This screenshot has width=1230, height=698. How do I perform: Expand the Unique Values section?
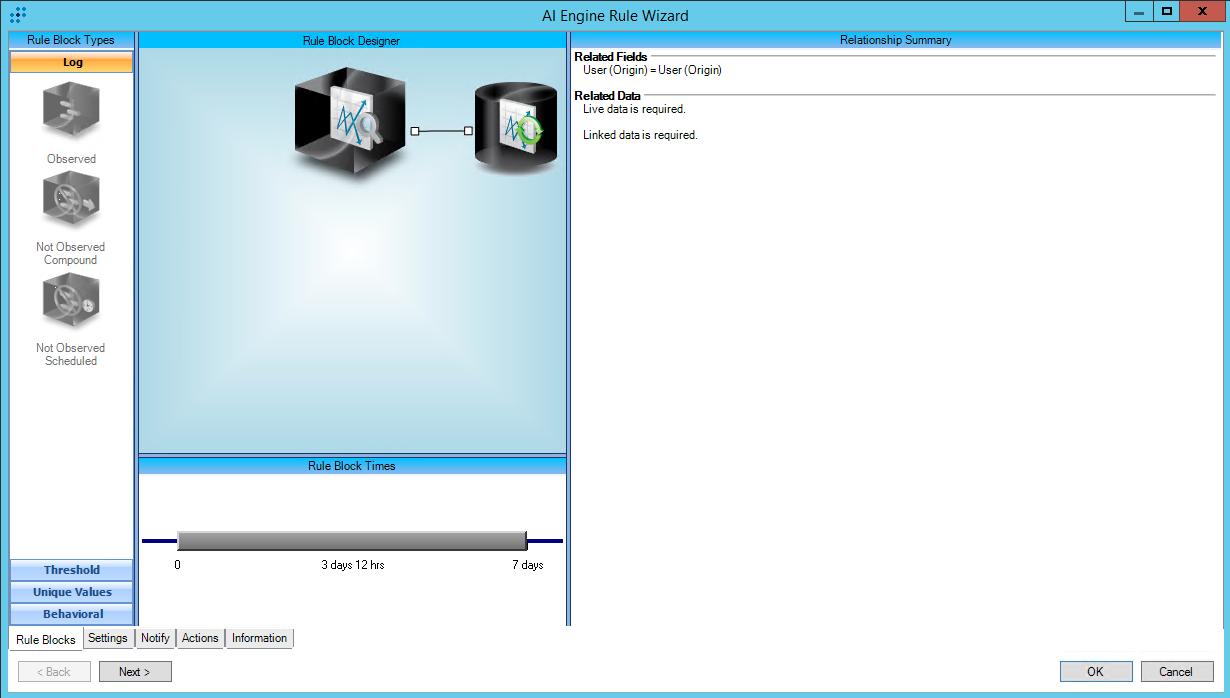(71, 592)
